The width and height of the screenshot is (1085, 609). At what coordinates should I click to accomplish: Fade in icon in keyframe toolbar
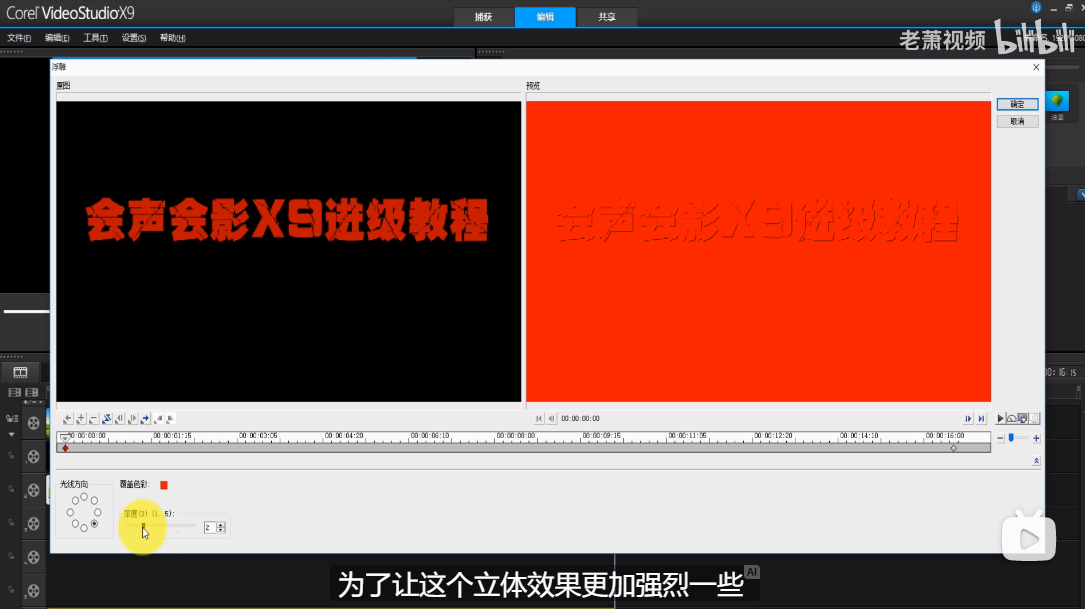coord(158,419)
